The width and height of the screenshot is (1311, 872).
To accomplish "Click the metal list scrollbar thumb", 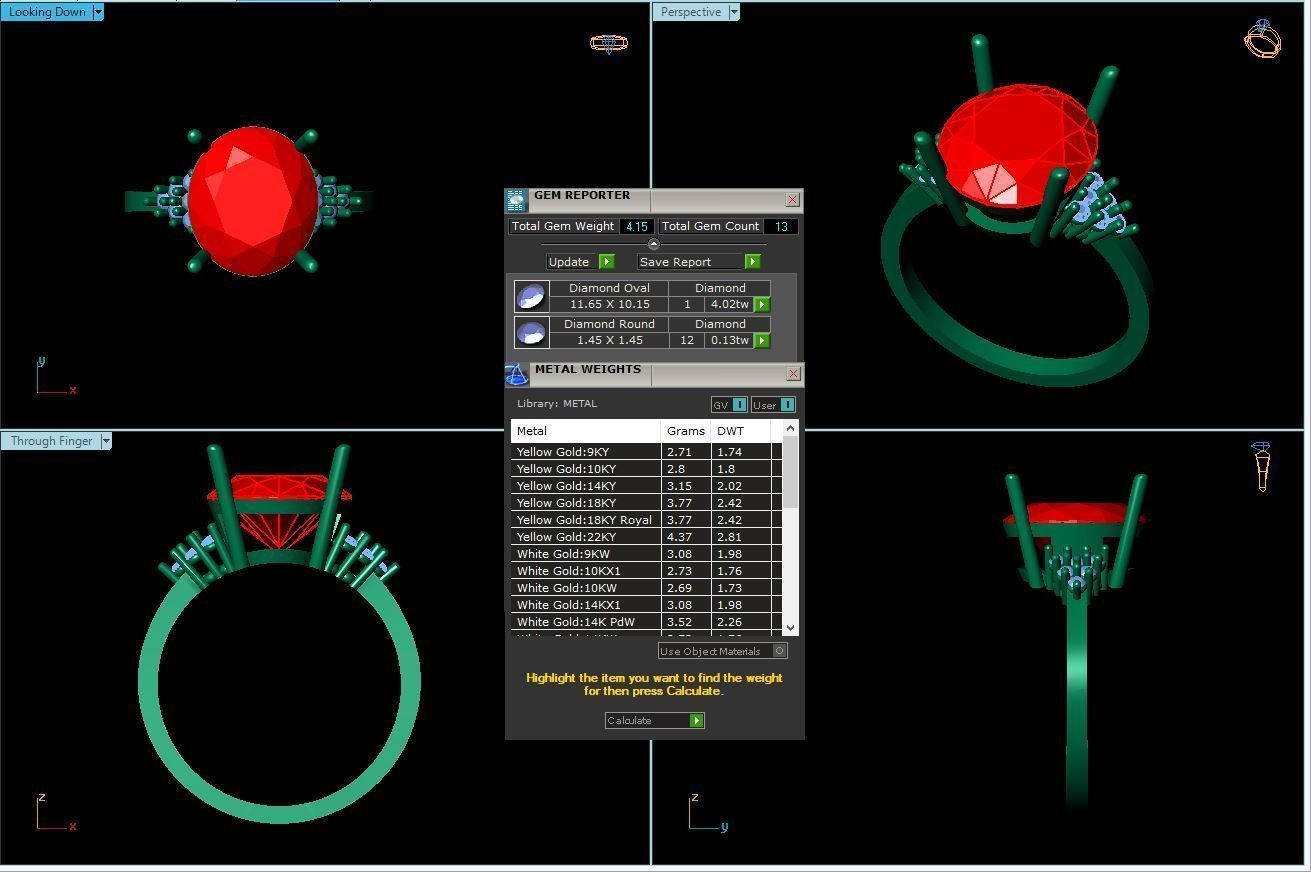I will click(791, 472).
